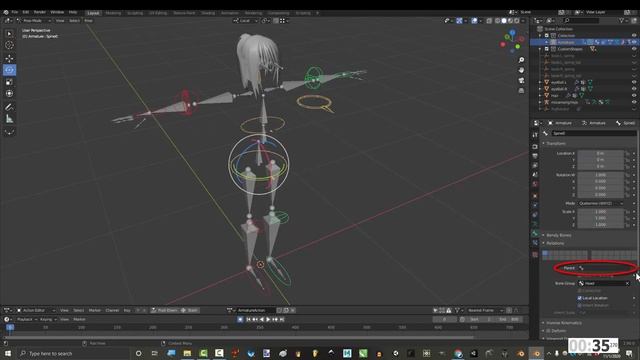Toggle visibility of eyeball.L object
This screenshot has height=360, width=640.
point(634,82)
